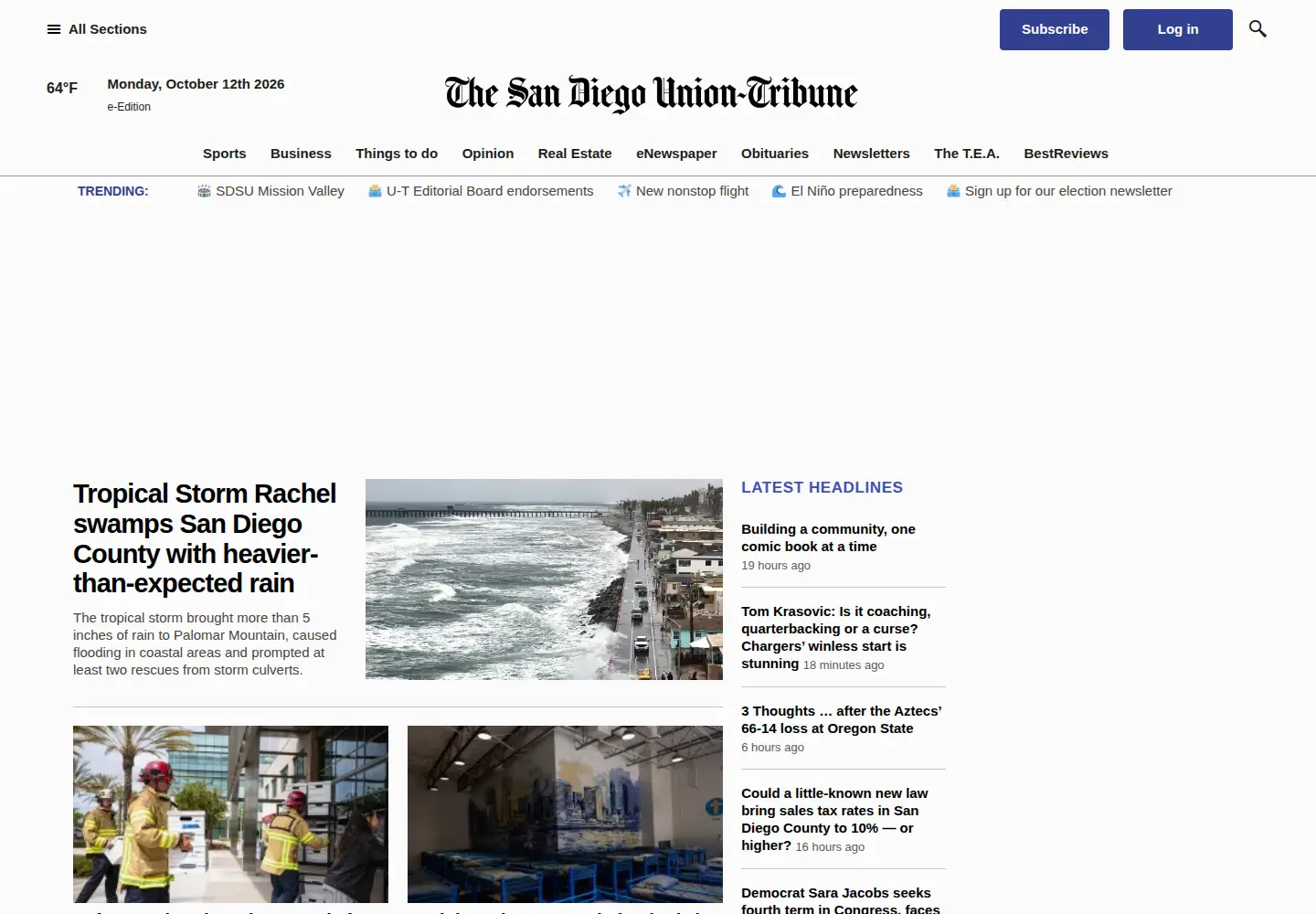Open Real Estate in navigation
This screenshot has width=1316, height=914.
(x=575, y=154)
